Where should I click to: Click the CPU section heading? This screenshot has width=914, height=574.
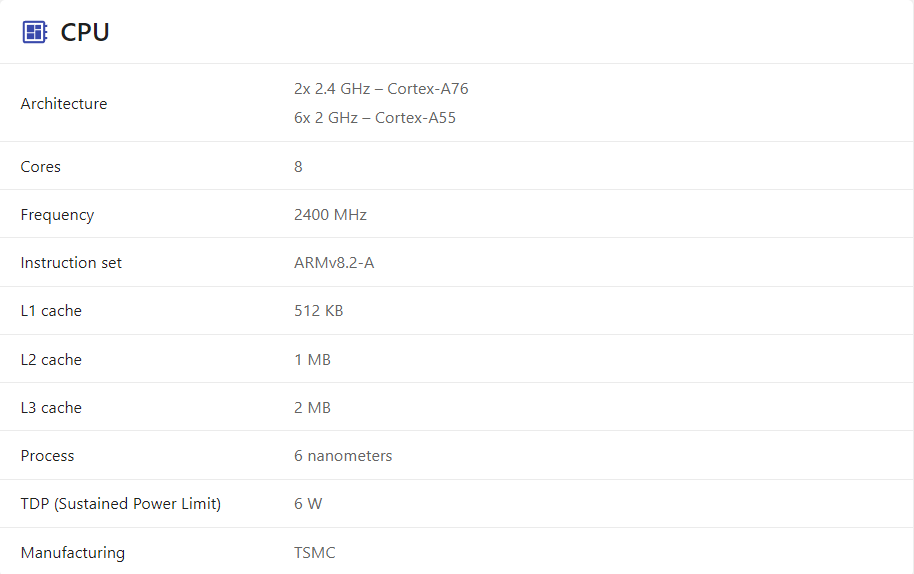coord(85,32)
